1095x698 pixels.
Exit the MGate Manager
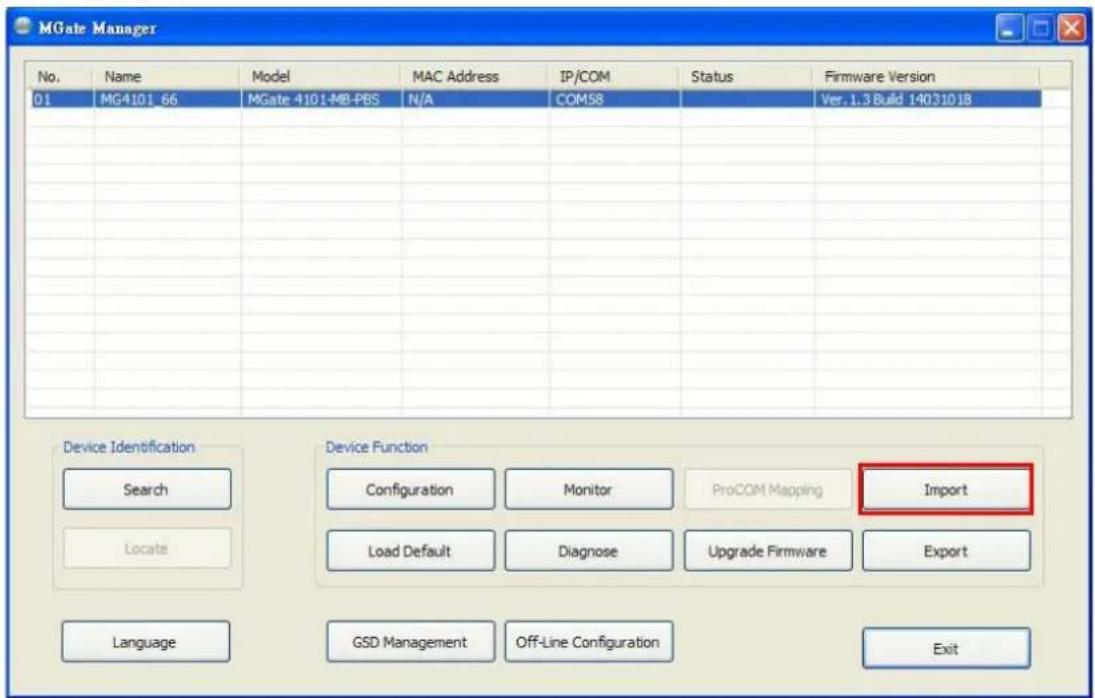click(946, 648)
